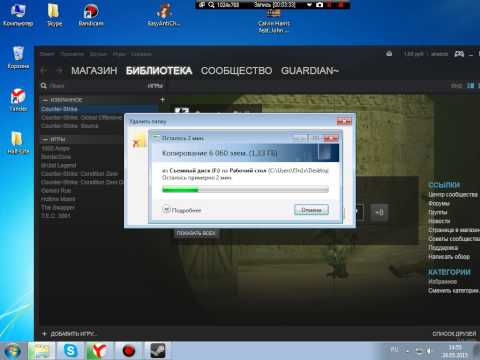Open the Half-Life folder on the desktop
The height and width of the screenshot is (360, 480).
click(18, 143)
